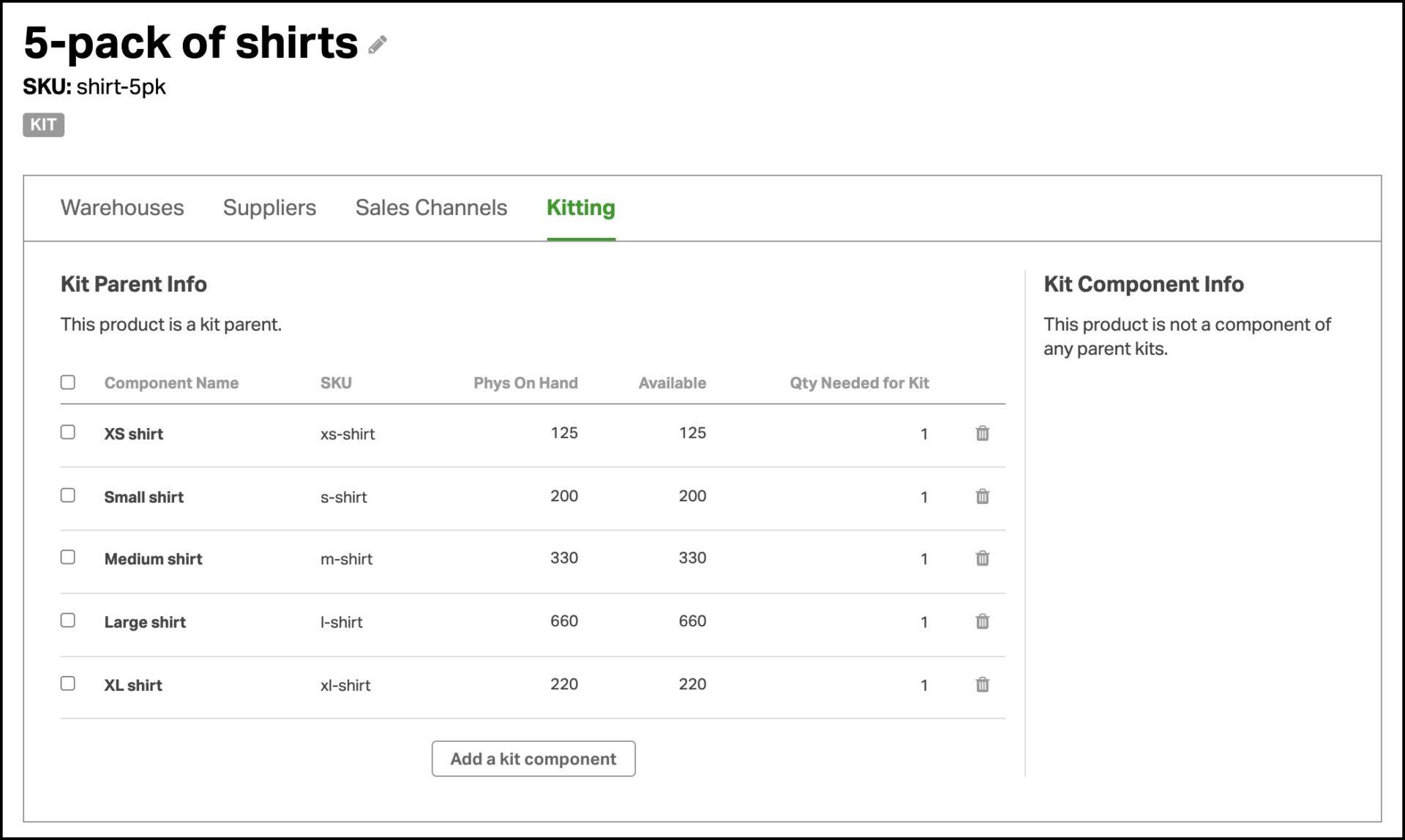Open the Suppliers tab
The image size is (1405, 840).
click(x=269, y=208)
